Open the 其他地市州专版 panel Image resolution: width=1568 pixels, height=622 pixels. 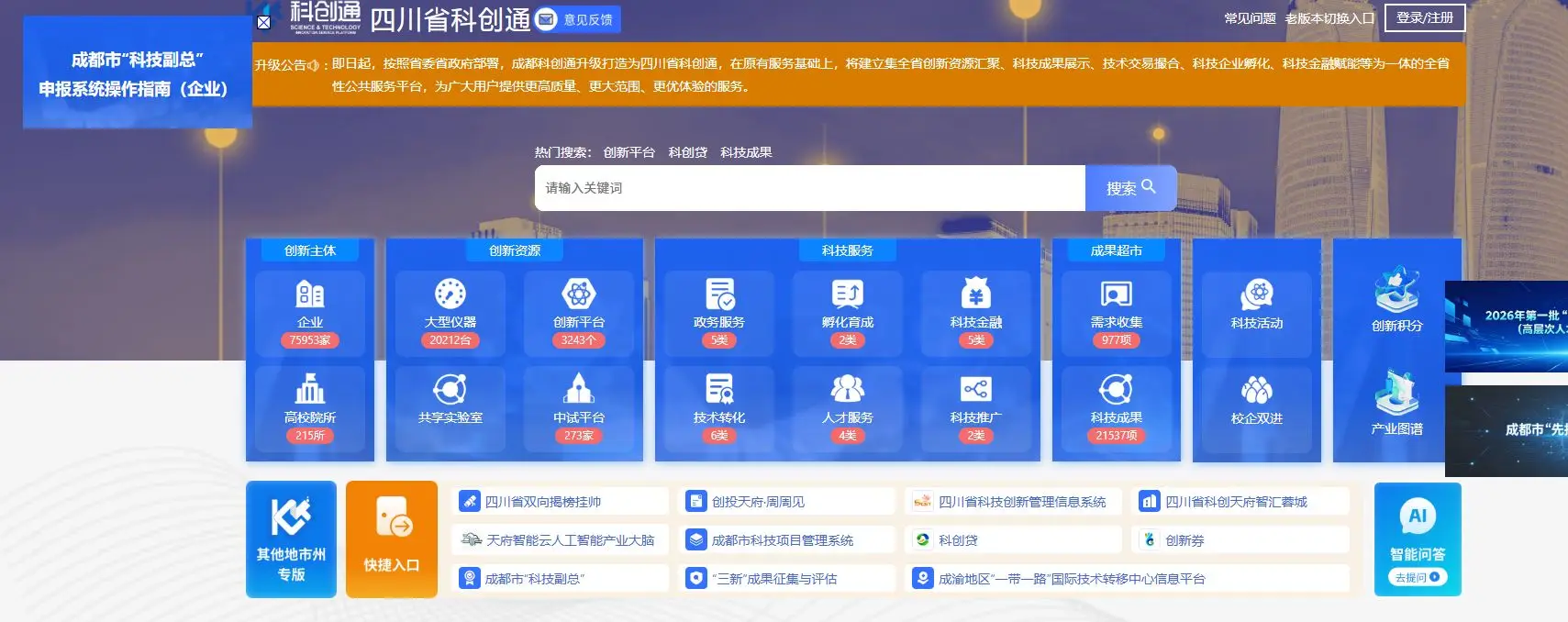pyautogui.click(x=291, y=539)
